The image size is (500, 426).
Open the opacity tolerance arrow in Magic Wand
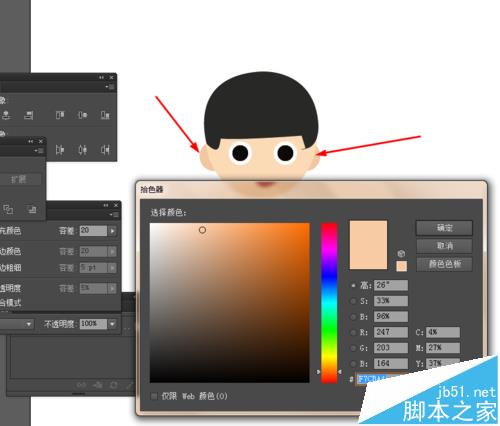(x=112, y=288)
